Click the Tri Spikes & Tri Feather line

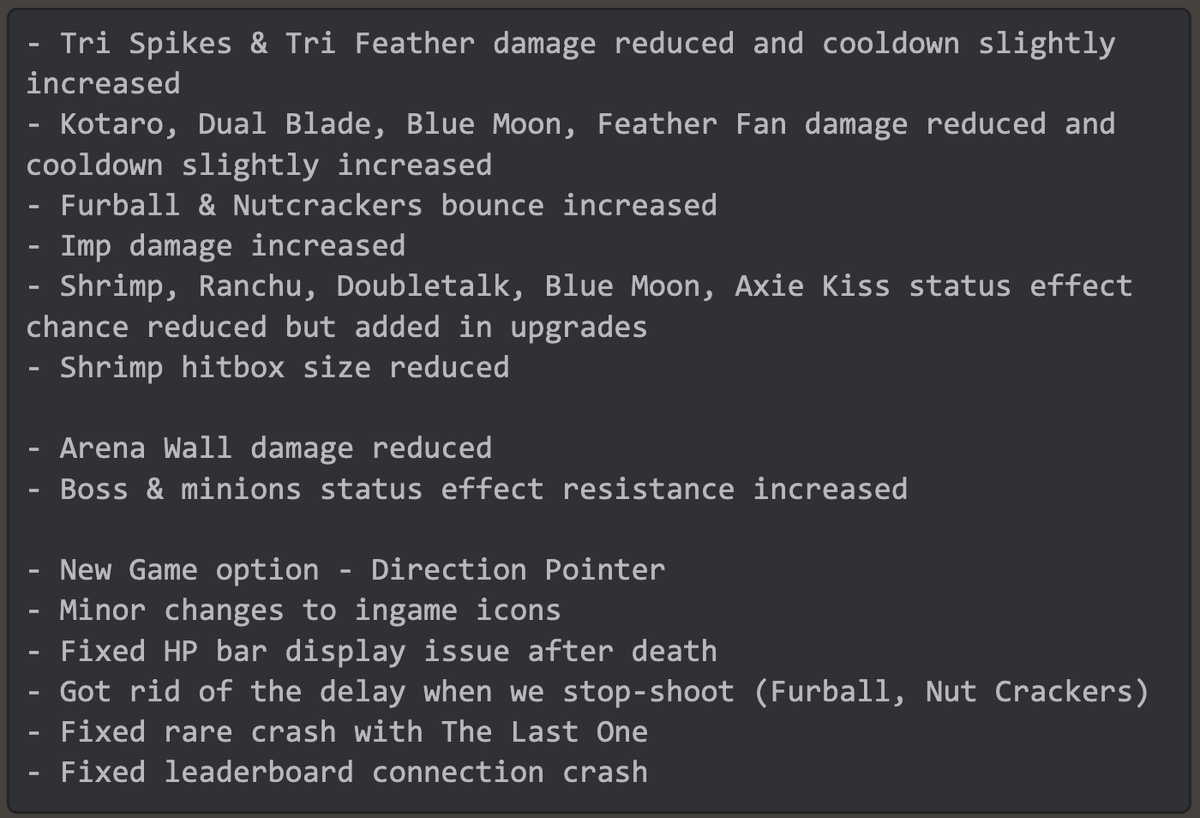(570, 63)
